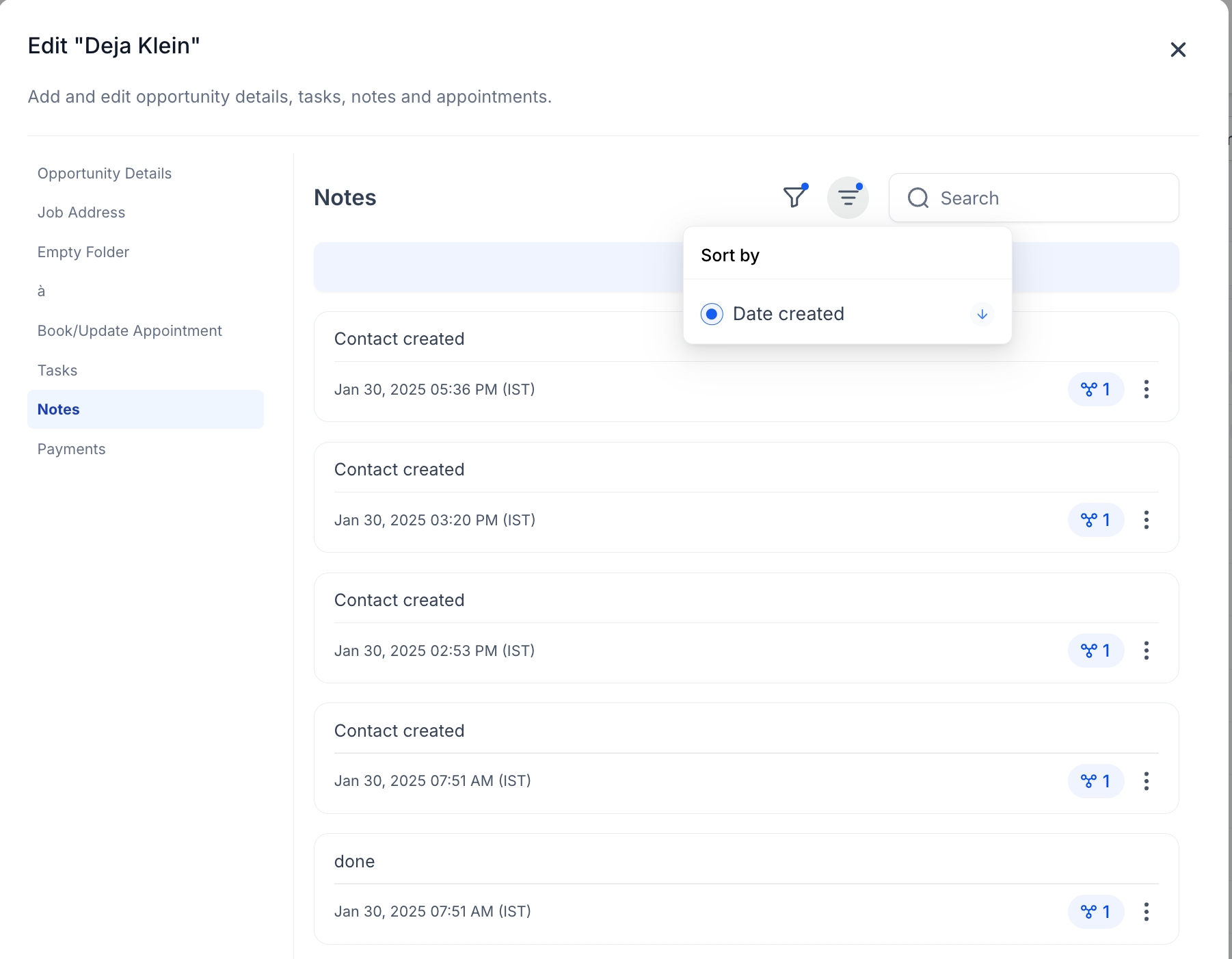Image resolution: width=1232 pixels, height=959 pixels.
Task: Go to the Payments section
Action: click(72, 449)
